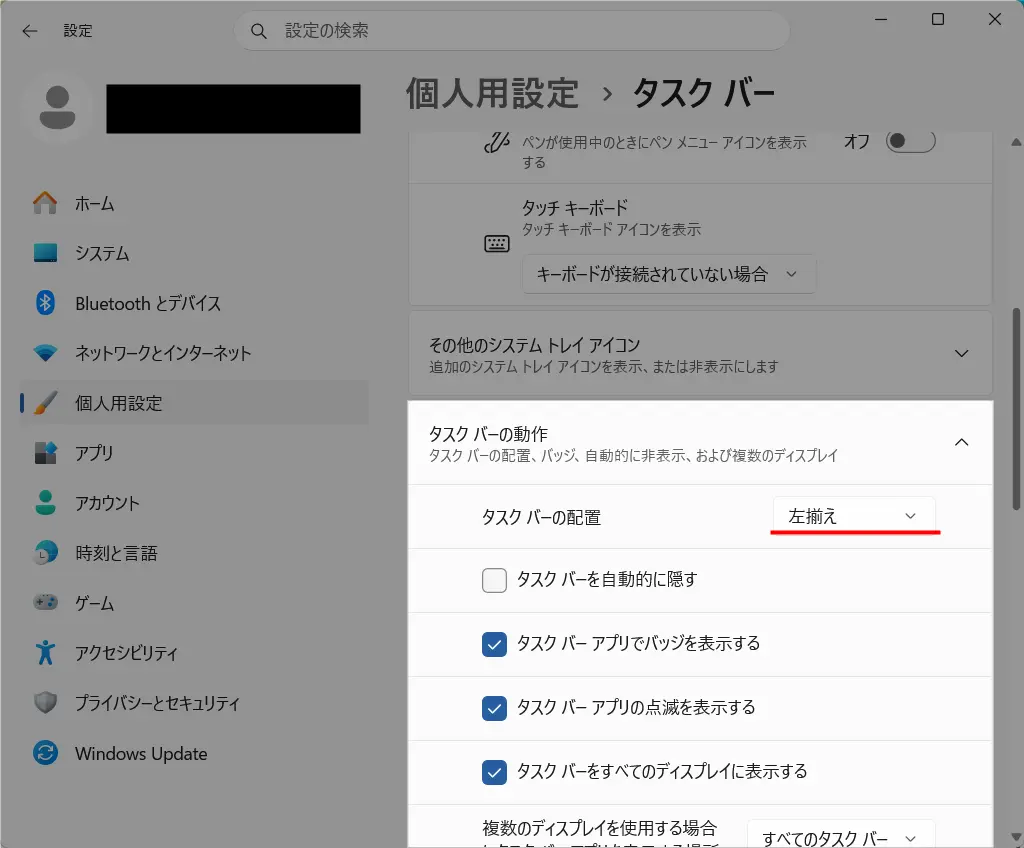This screenshot has width=1024, height=848.
Task: Open the タスク バーの配置 左揃え dropdown
Action: (853, 516)
